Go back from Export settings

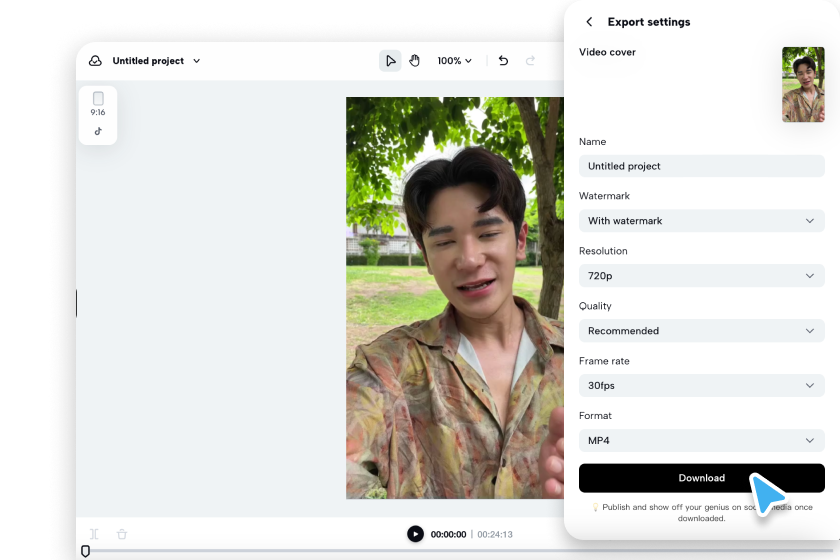(589, 22)
